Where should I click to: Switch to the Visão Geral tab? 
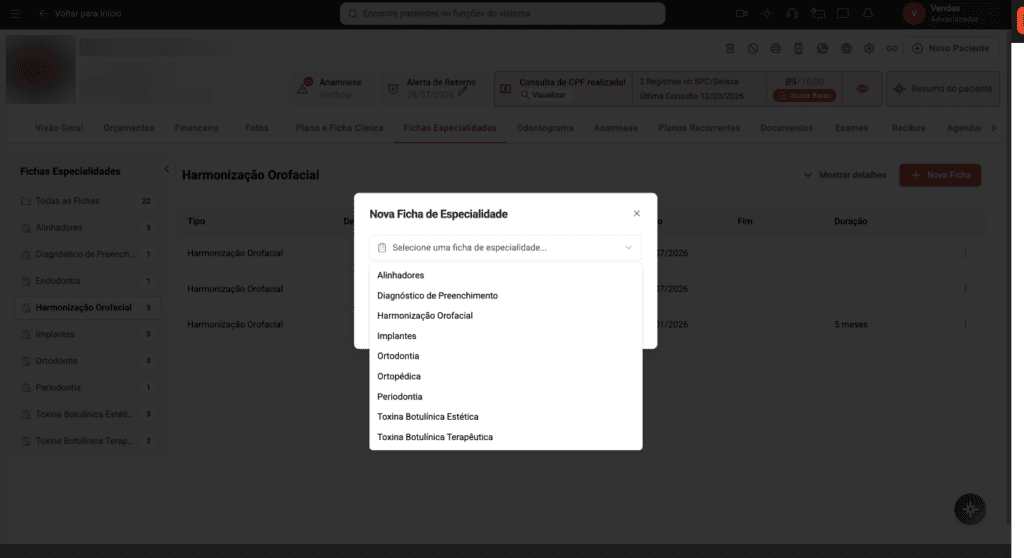(59, 128)
